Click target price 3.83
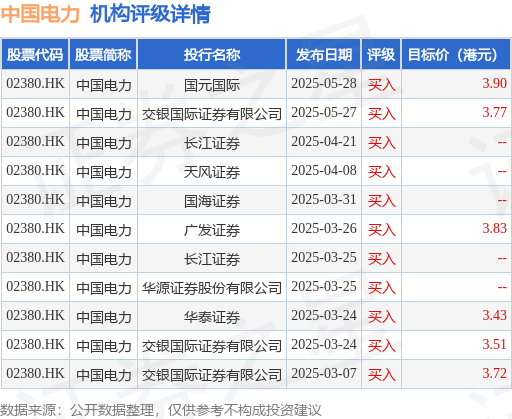This screenshot has height=419, width=512. tap(494, 228)
